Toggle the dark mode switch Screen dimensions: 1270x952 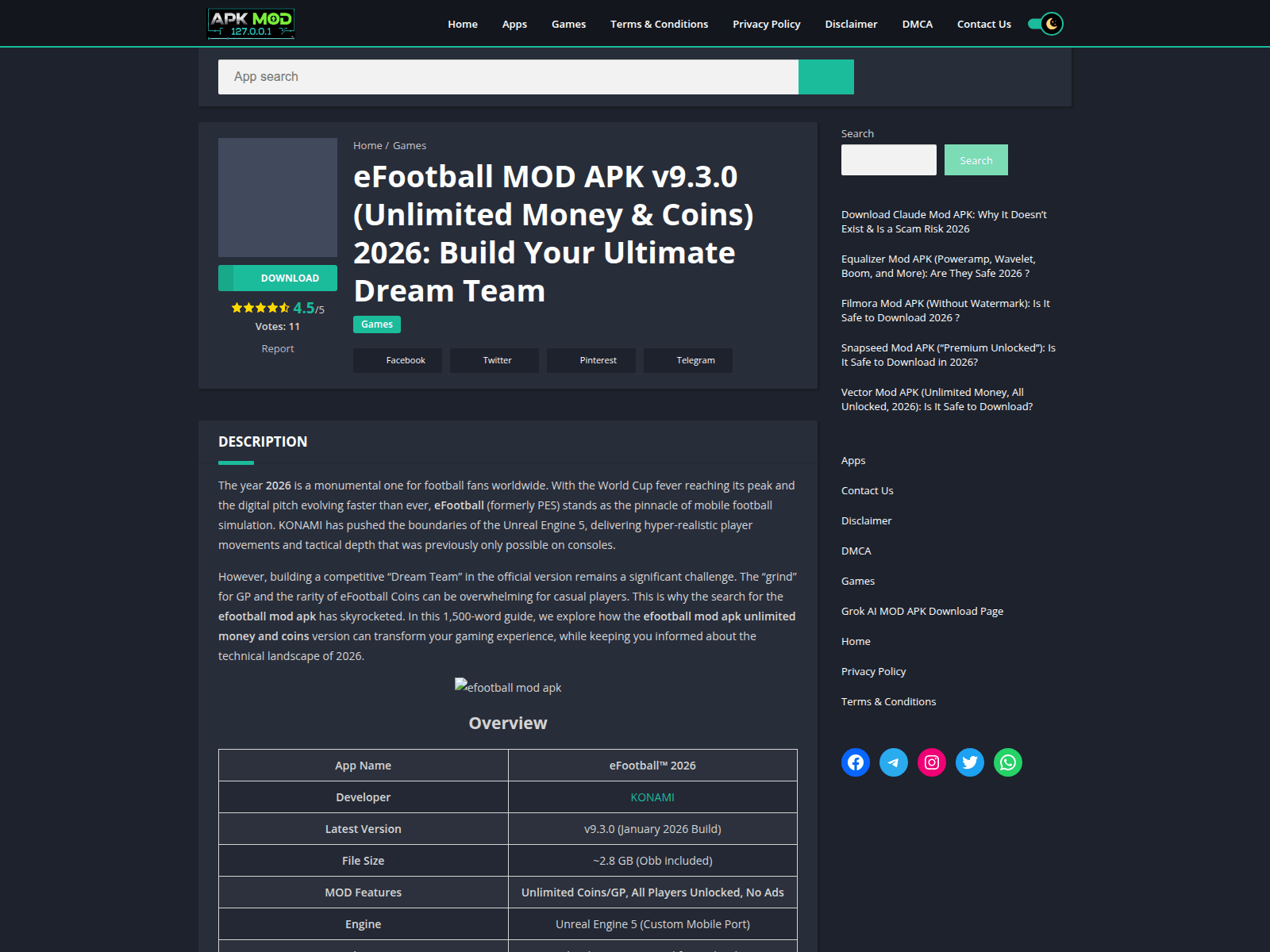coord(1045,24)
